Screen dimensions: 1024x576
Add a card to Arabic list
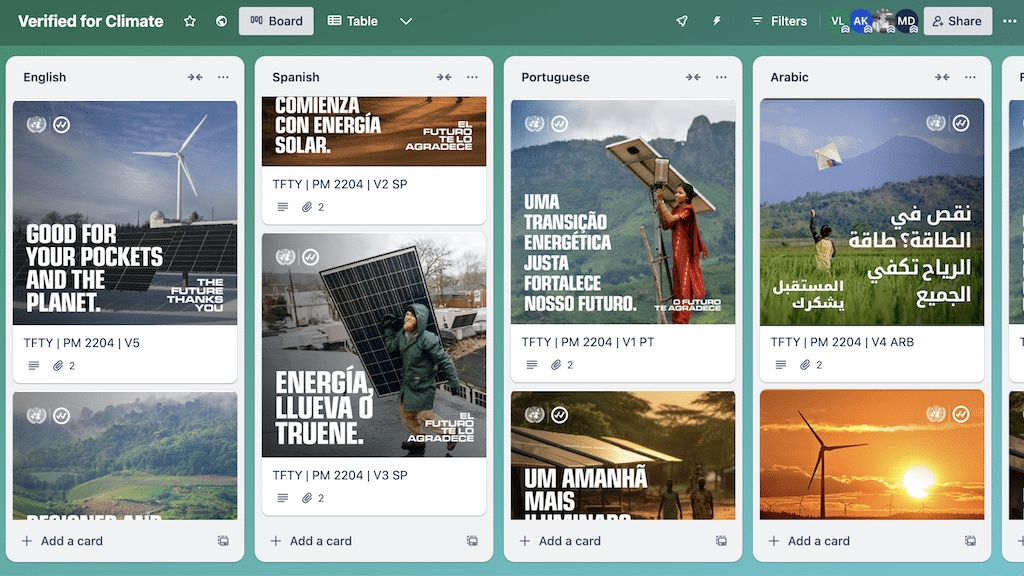coord(809,541)
